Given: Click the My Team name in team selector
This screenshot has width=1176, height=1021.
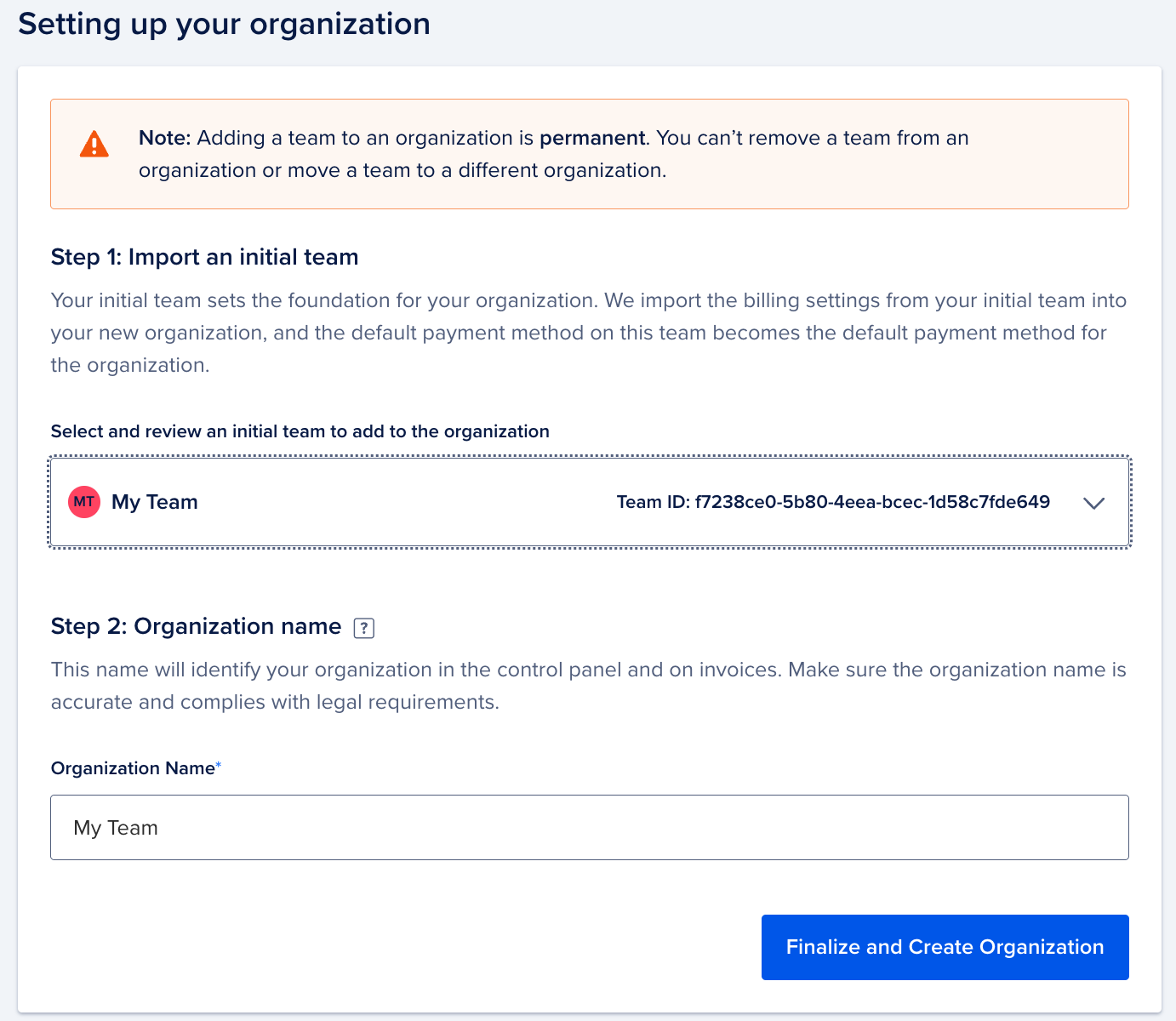Looking at the screenshot, I should [154, 502].
